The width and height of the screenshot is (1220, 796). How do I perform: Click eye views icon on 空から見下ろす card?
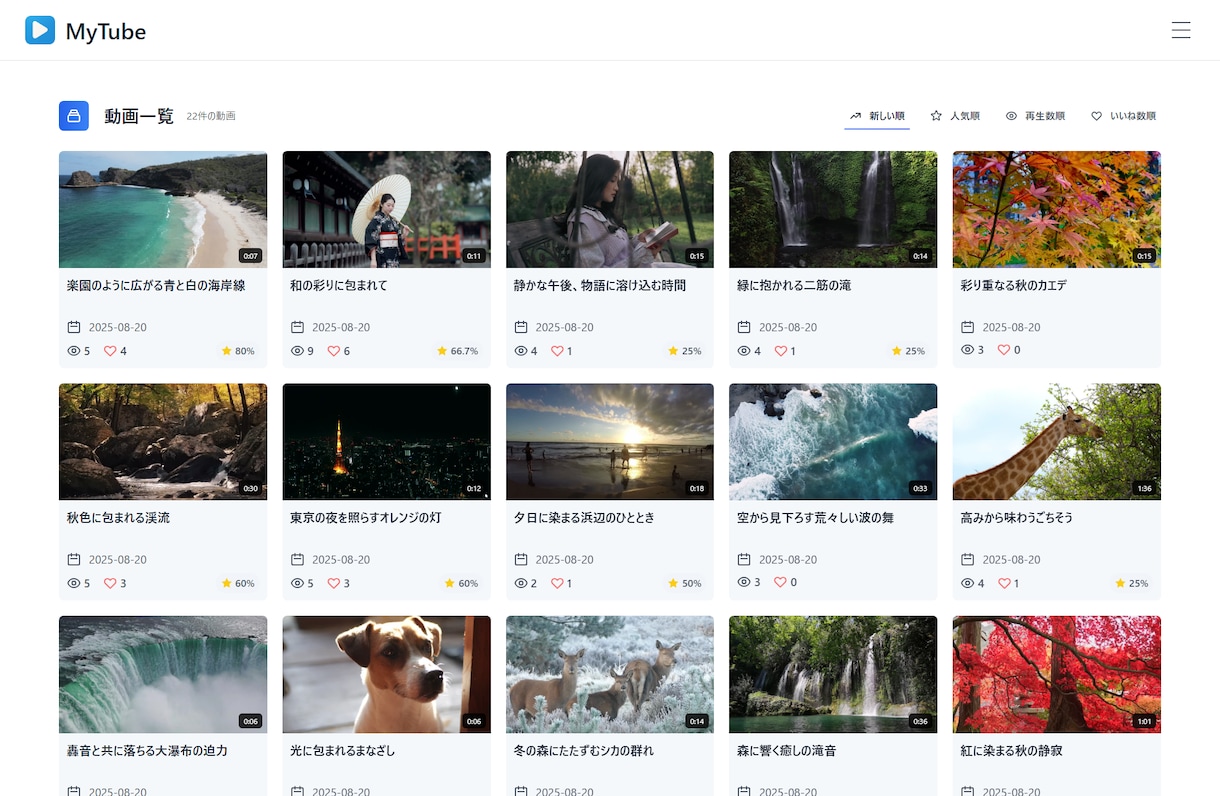point(743,582)
